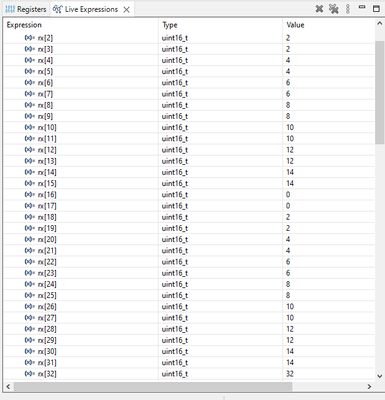
Task: Select the rx[26] expression row
Action: [189, 307]
